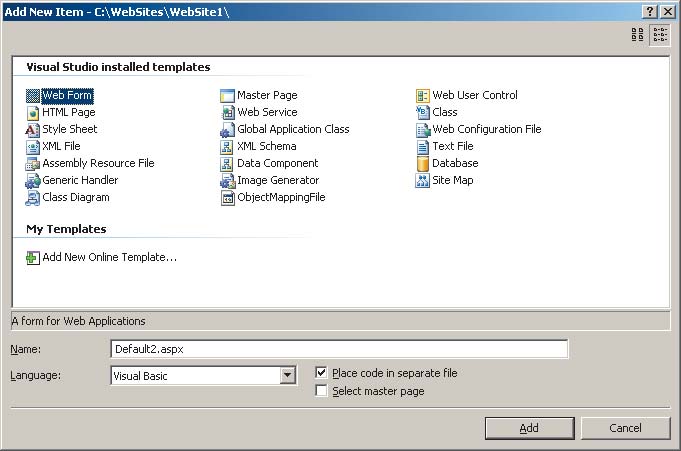
Task: Select the Web User Control icon
Action: 423,96
